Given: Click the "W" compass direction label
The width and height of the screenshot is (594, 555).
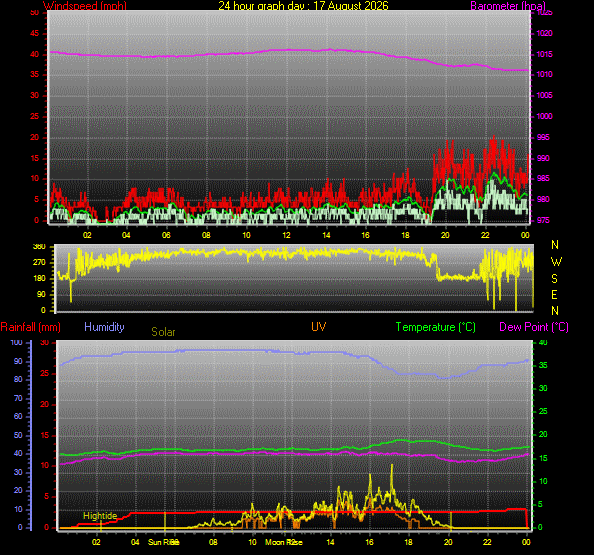Looking at the screenshot, I should click(x=556, y=262).
